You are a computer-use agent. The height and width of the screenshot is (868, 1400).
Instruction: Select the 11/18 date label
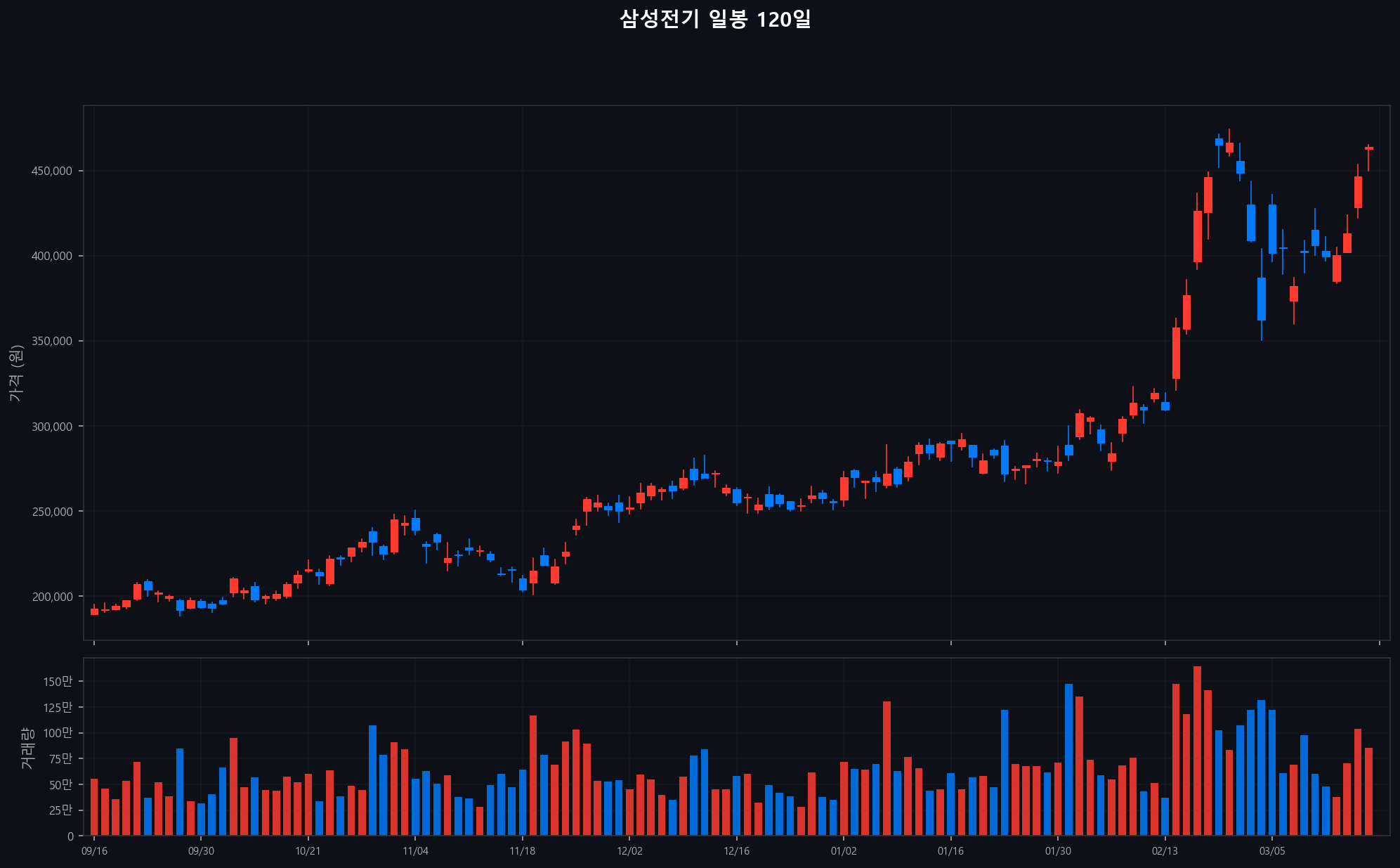click(x=522, y=851)
